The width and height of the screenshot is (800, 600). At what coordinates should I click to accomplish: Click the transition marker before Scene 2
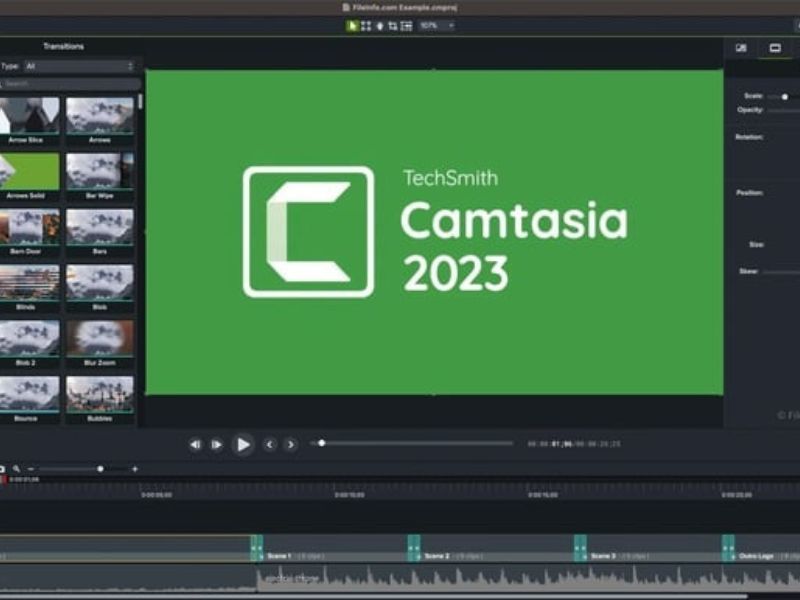[x=414, y=548]
